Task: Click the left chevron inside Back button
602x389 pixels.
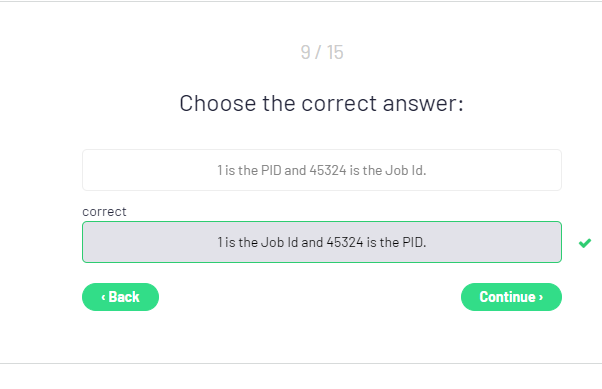Action: 103,297
